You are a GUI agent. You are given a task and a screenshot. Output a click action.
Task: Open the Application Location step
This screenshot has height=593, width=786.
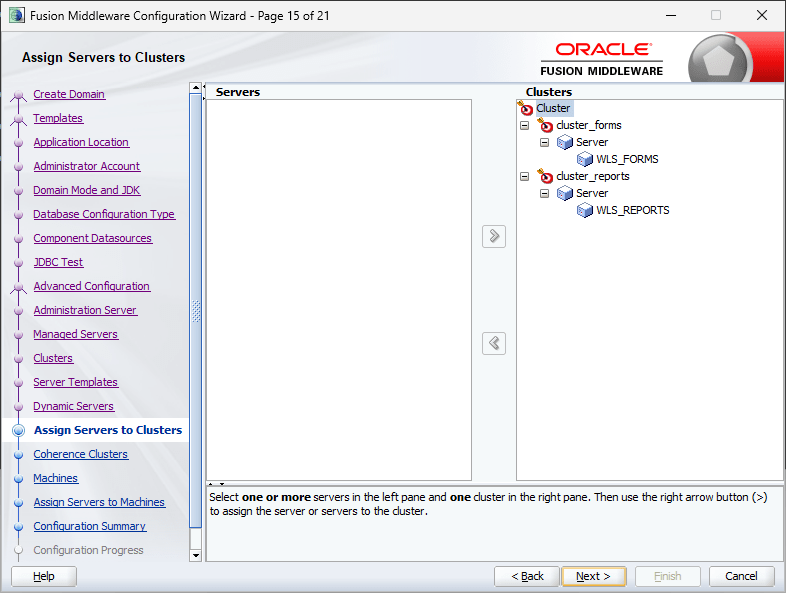(x=81, y=142)
